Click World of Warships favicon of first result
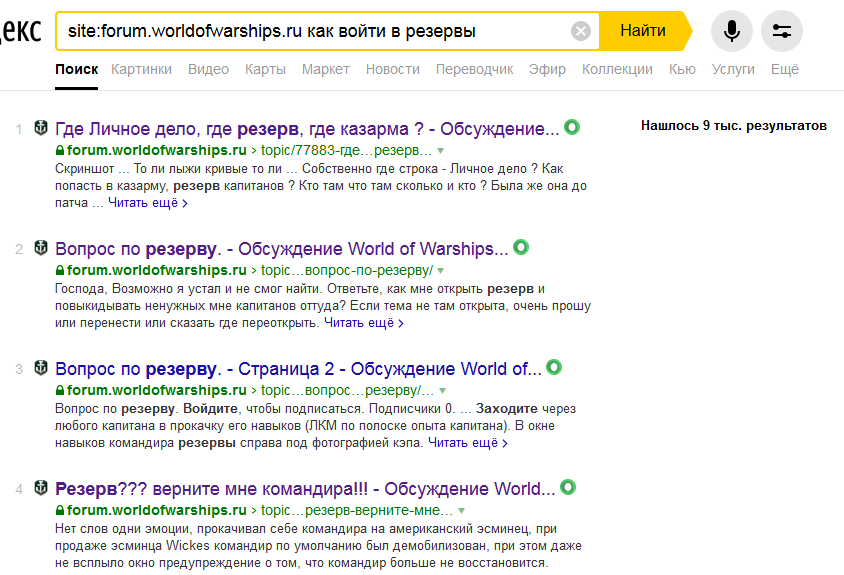Image resolution: width=844 pixels, height=575 pixels. [41, 128]
